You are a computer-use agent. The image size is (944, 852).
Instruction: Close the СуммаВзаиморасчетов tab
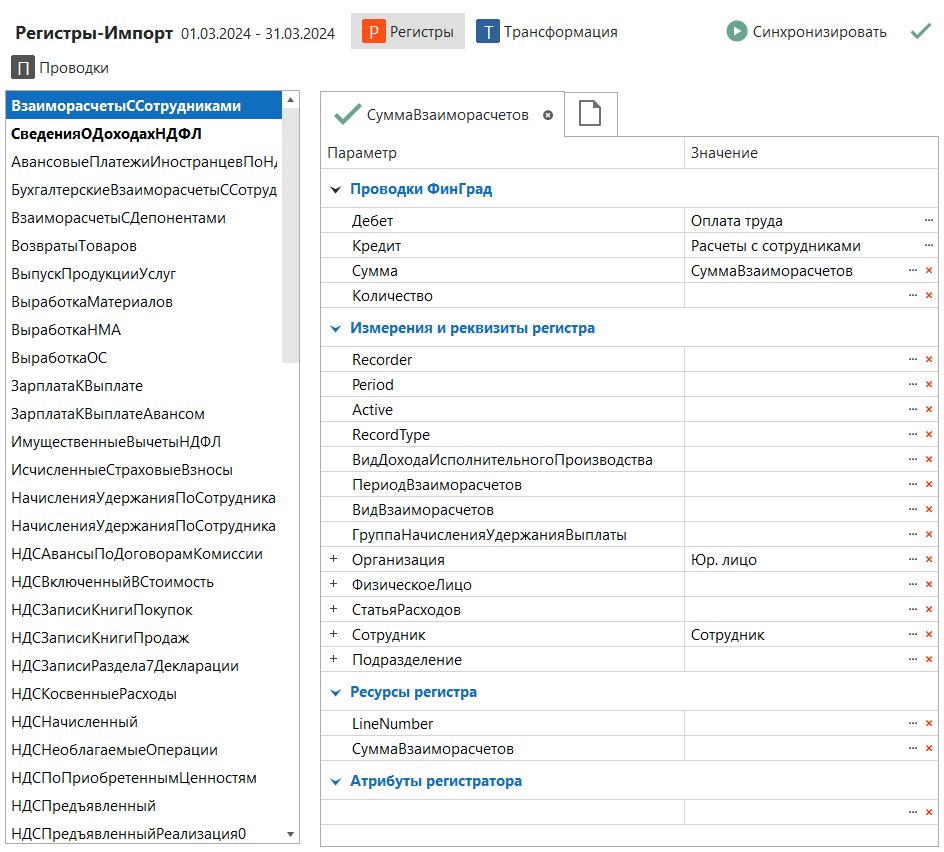[x=548, y=115]
